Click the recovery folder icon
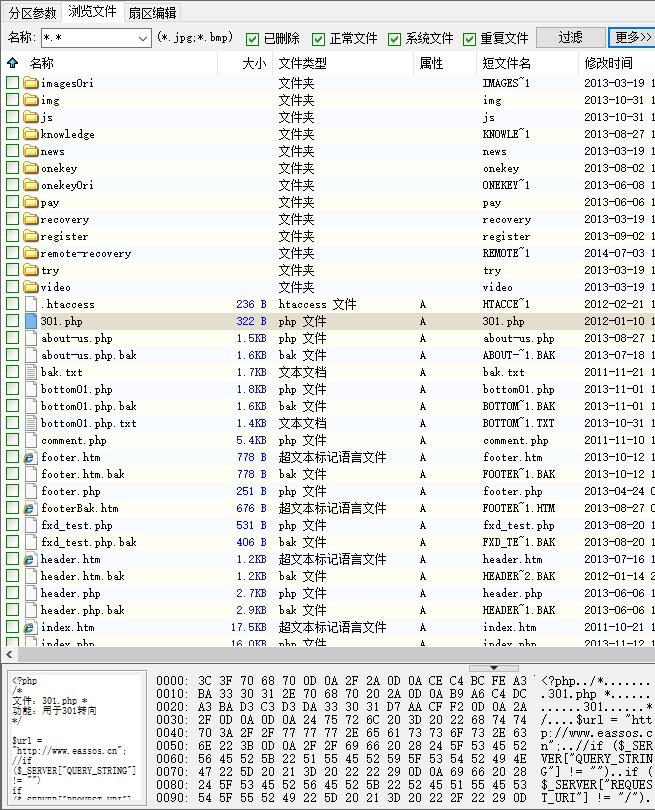This screenshot has width=655, height=810. coord(31,219)
